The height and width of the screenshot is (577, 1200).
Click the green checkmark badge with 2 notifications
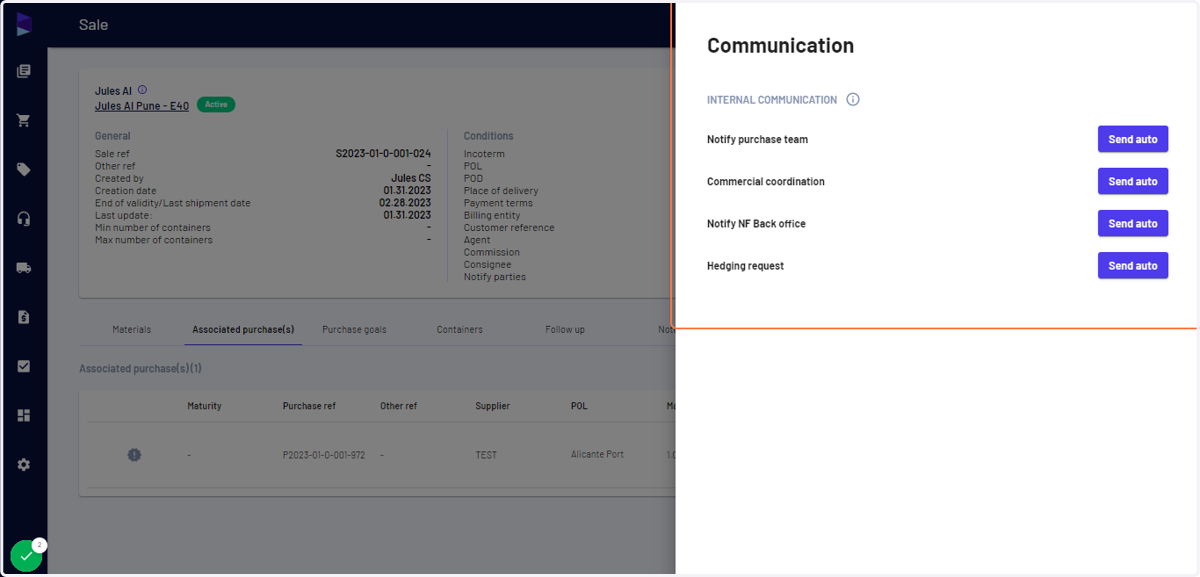[x=27, y=555]
